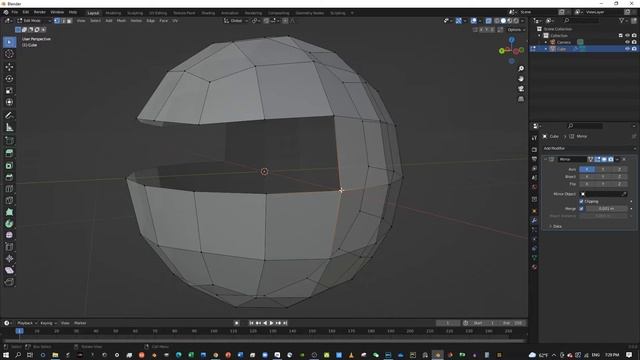The width and height of the screenshot is (640, 360).
Task: Toggle the camera view icon
Action: 521,89
